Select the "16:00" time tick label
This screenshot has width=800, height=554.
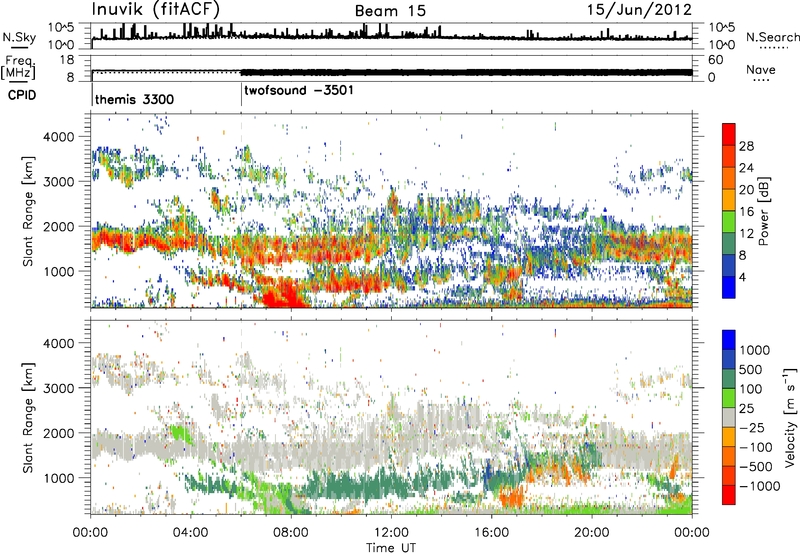point(491,533)
